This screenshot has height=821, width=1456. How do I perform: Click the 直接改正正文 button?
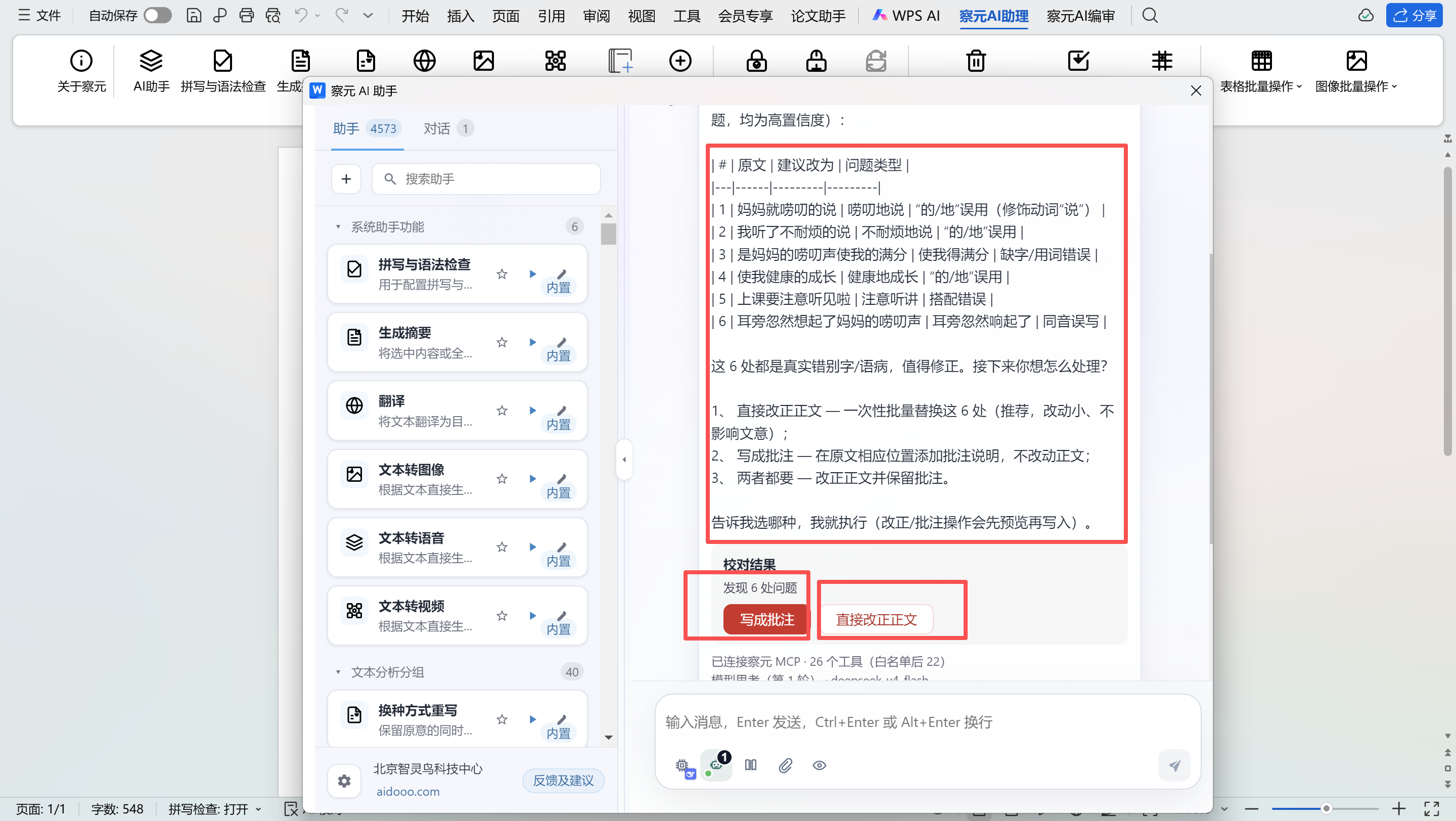pyautogui.click(x=877, y=620)
